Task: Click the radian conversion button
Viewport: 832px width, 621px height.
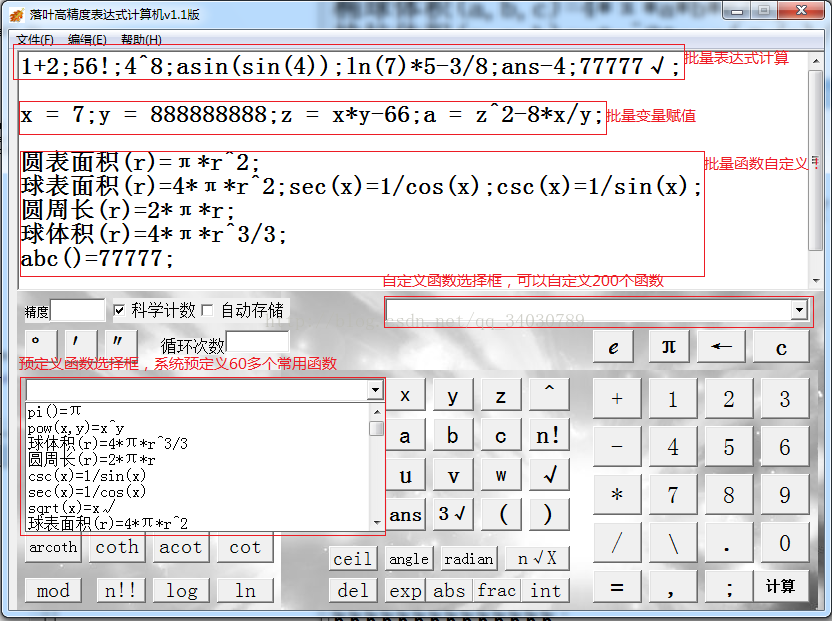Action: (469, 558)
